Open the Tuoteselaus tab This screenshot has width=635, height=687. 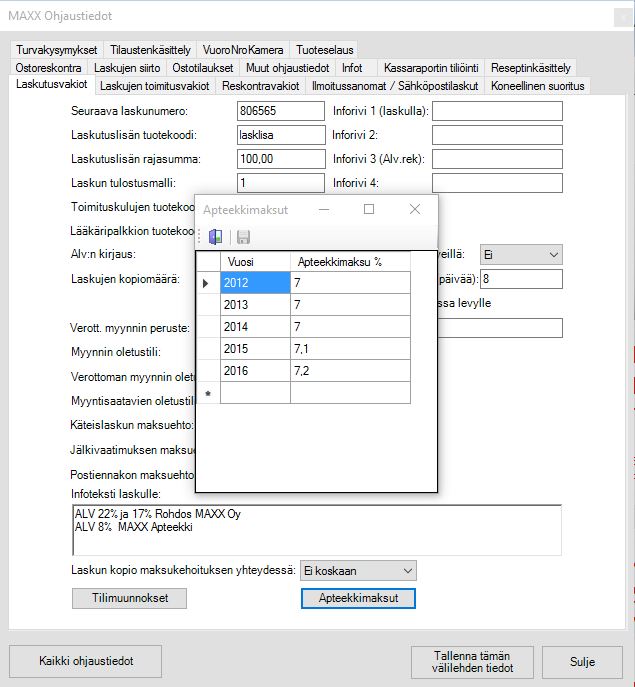tap(324, 50)
